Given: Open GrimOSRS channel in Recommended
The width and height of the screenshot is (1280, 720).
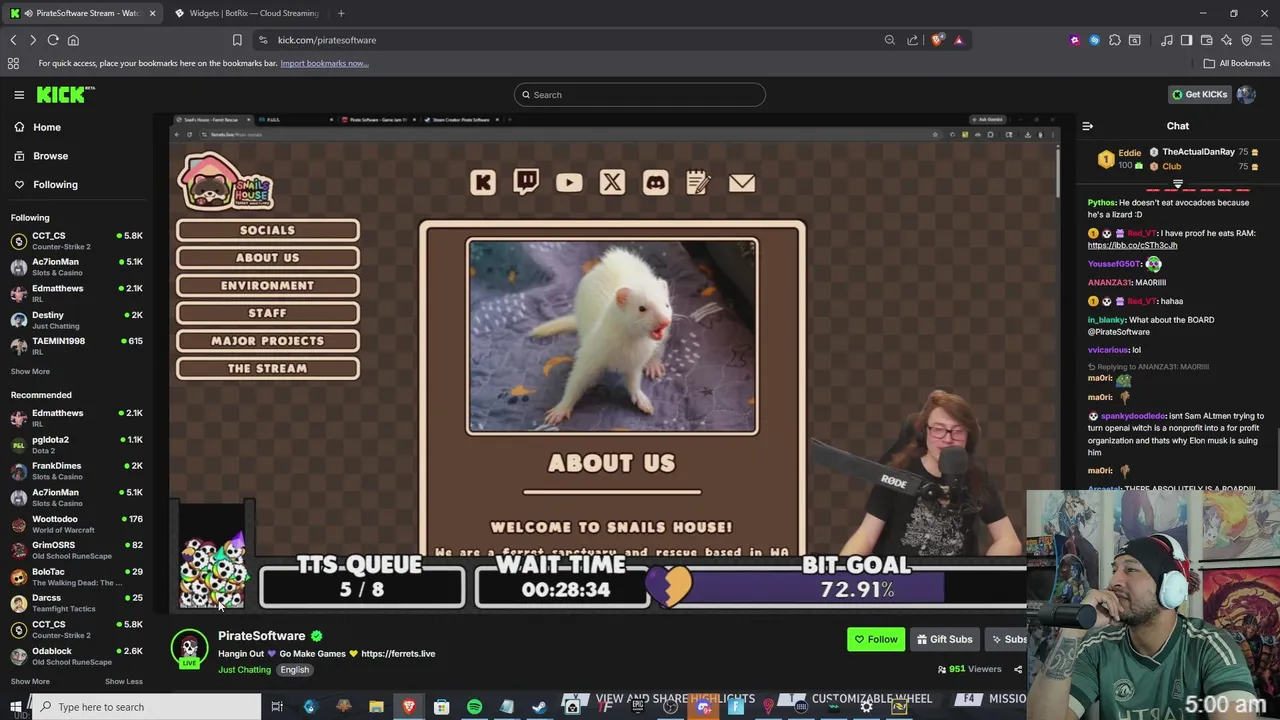Looking at the screenshot, I should click(x=76, y=550).
